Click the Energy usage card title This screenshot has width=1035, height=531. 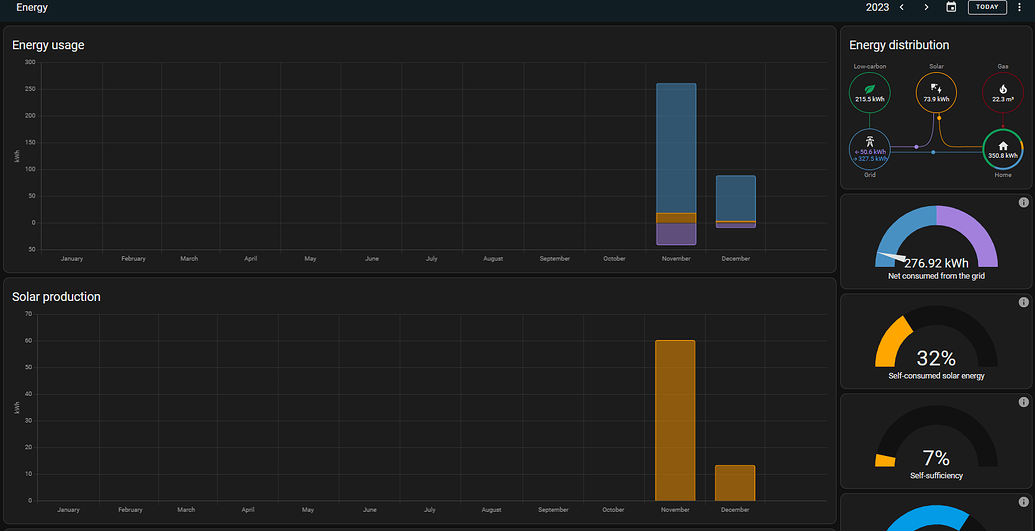pos(48,45)
